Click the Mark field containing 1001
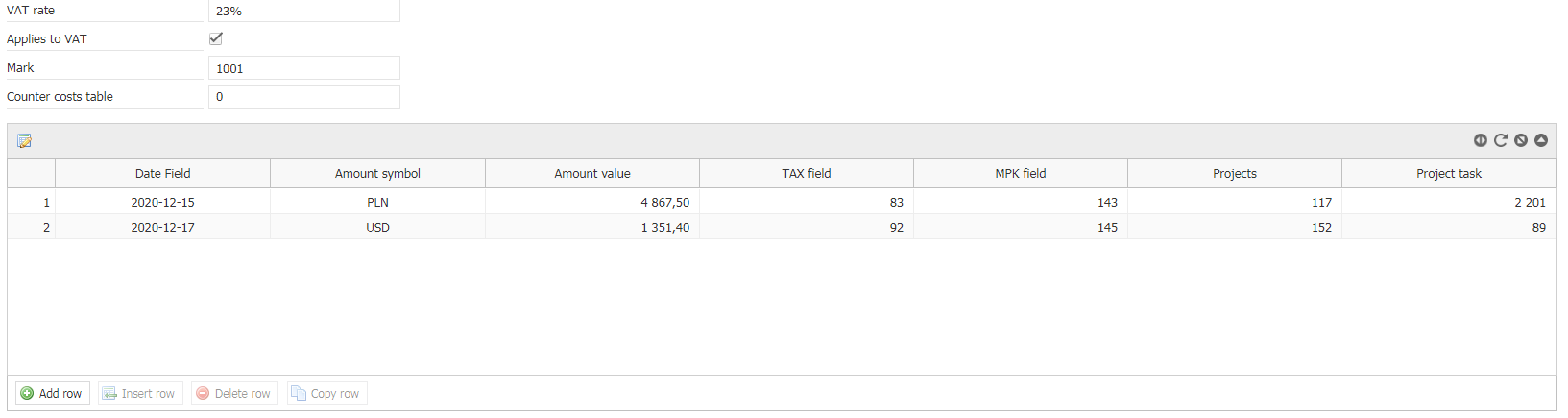 [304, 68]
